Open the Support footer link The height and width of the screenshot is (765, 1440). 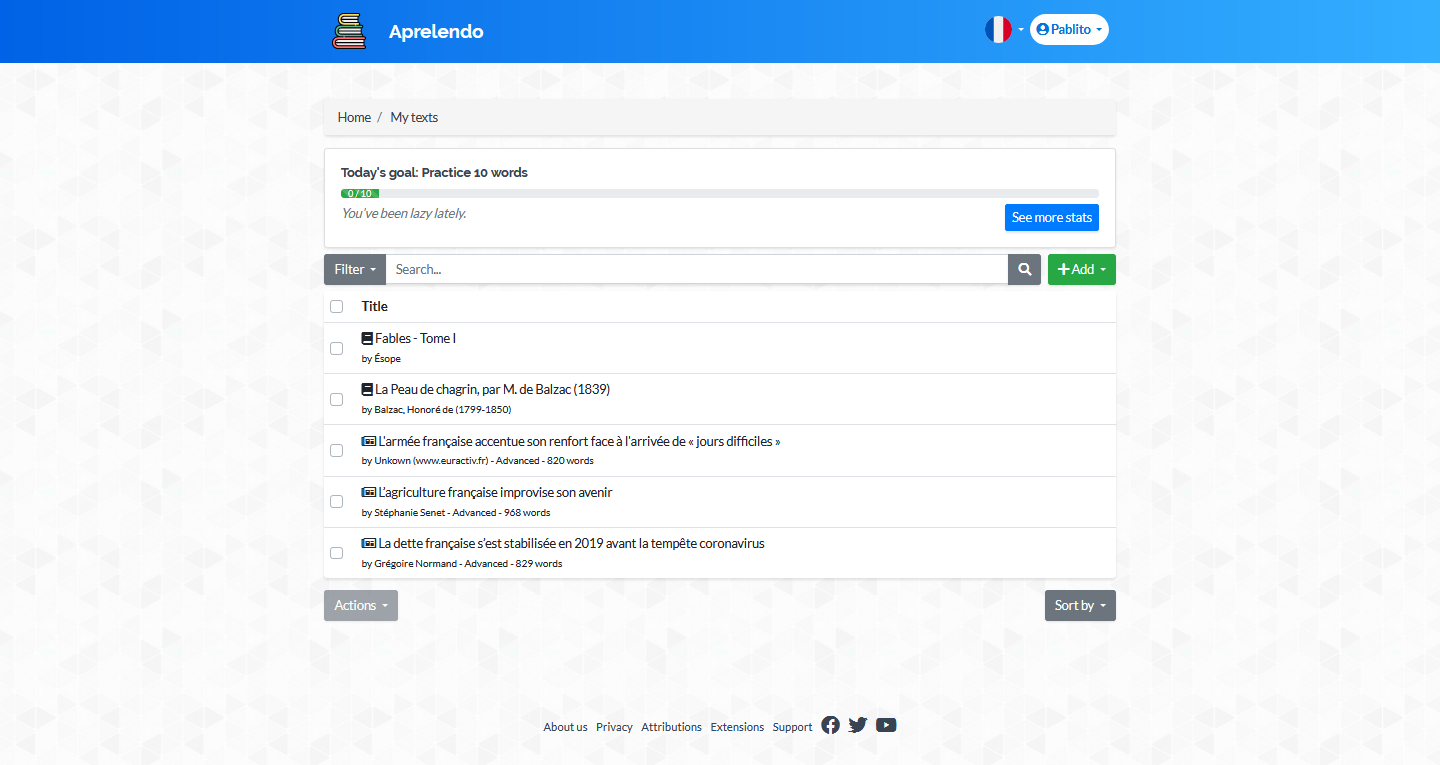792,727
